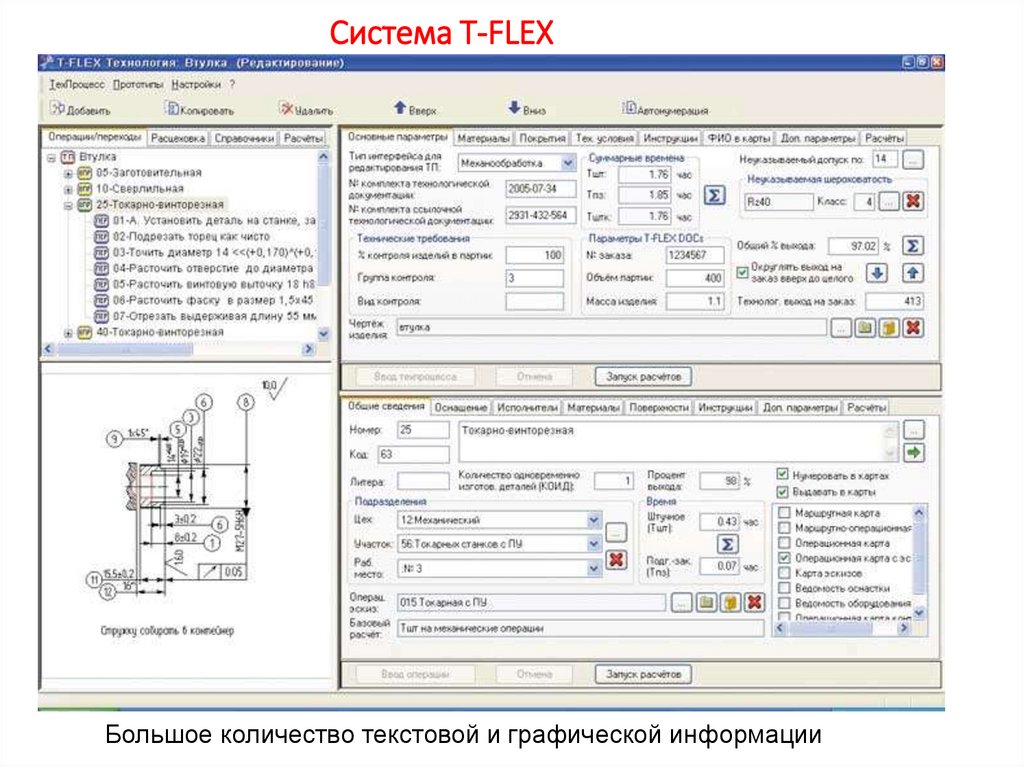Image resolution: width=1024 pixels, height=767 pixels.
Task: Click the sigma icon next to Общий % выхода
Action: point(912,246)
